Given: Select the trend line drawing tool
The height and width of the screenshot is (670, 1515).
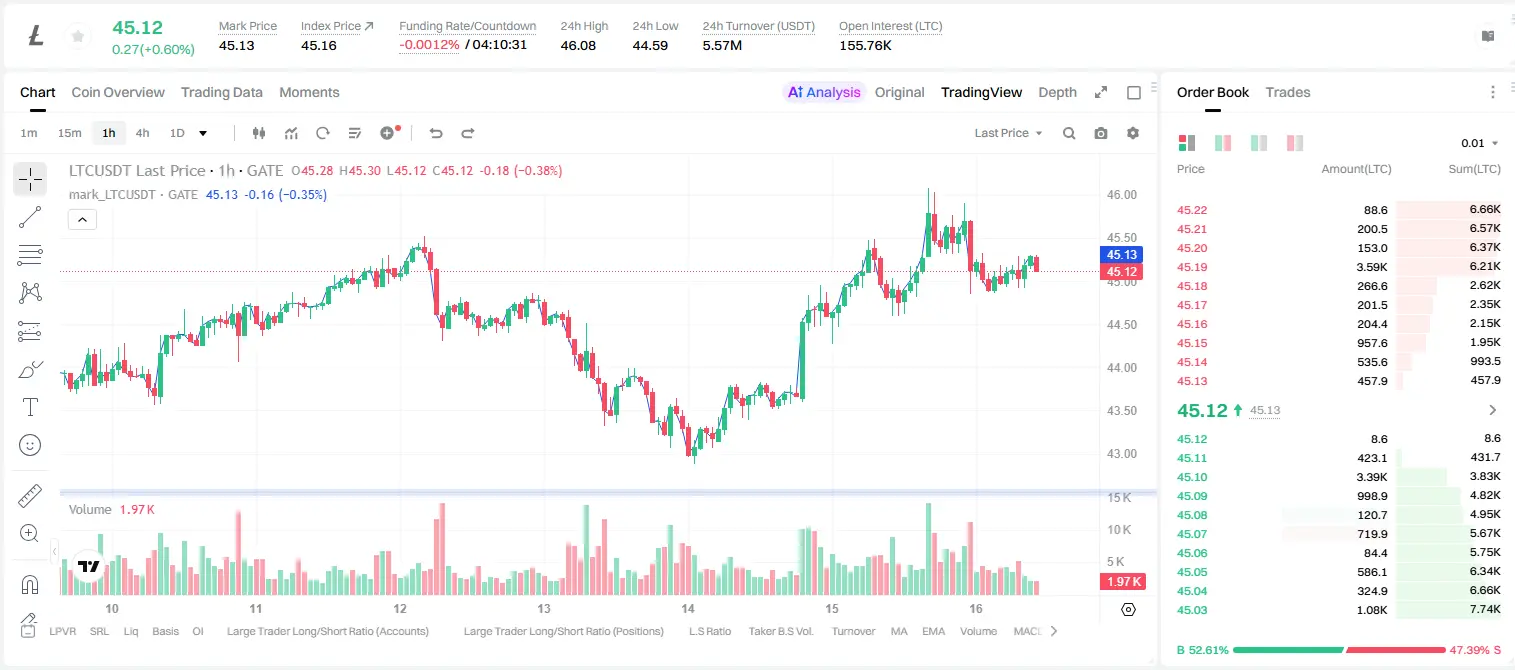Looking at the screenshot, I should [30, 217].
